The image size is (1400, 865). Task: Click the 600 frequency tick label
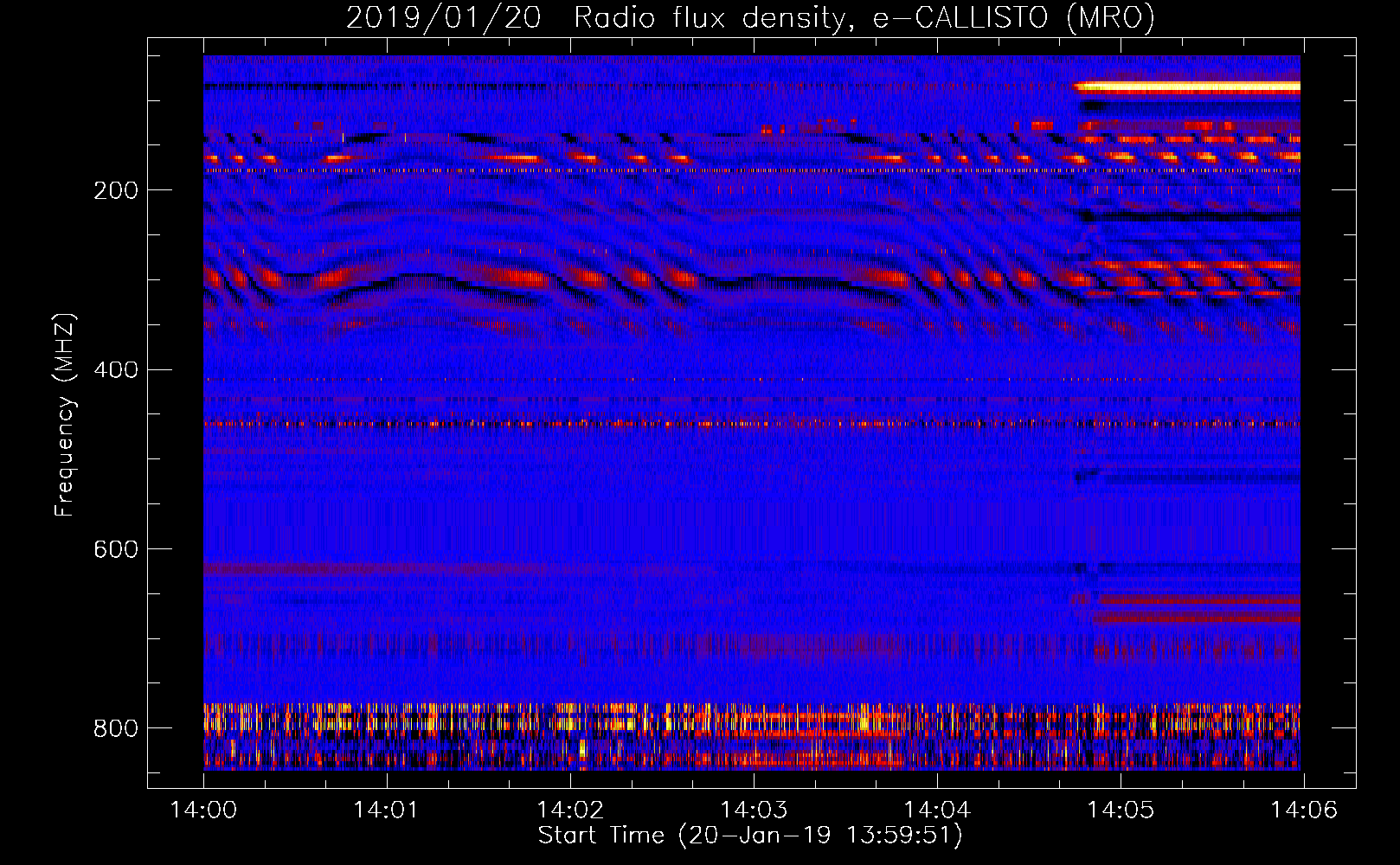click(x=116, y=550)
